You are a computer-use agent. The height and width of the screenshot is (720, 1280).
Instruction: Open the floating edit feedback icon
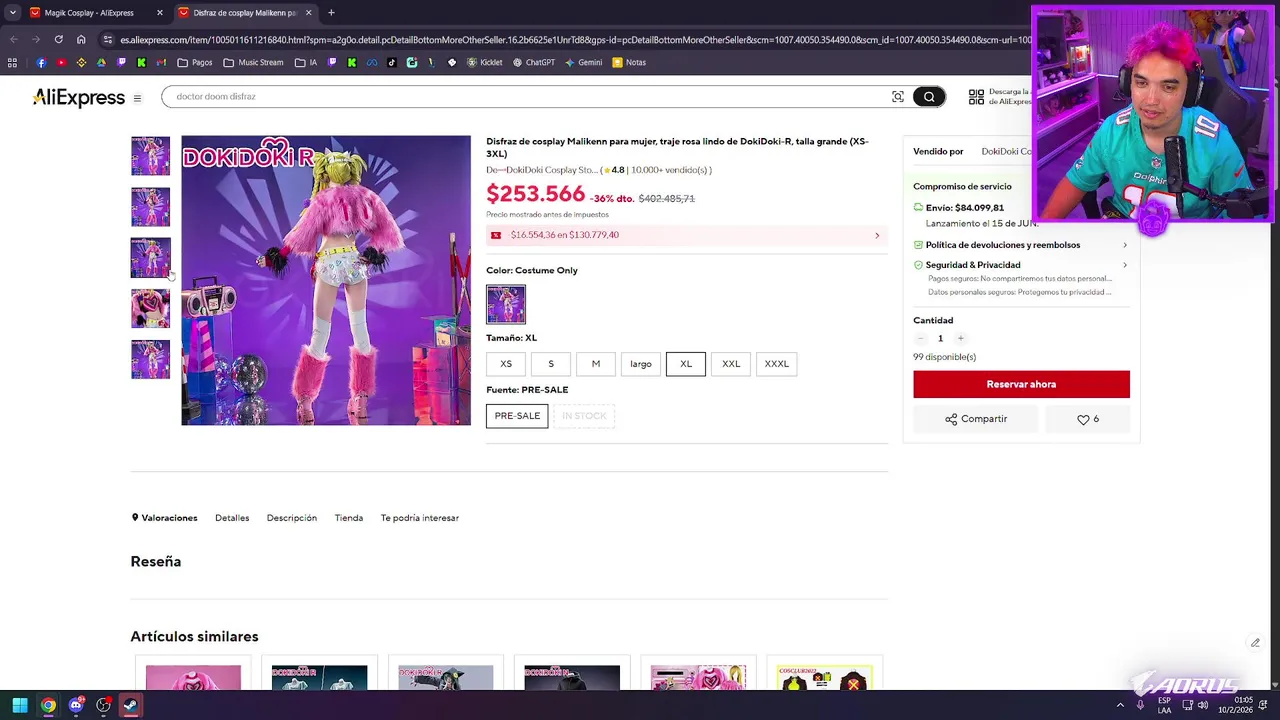coord(1255,643)
